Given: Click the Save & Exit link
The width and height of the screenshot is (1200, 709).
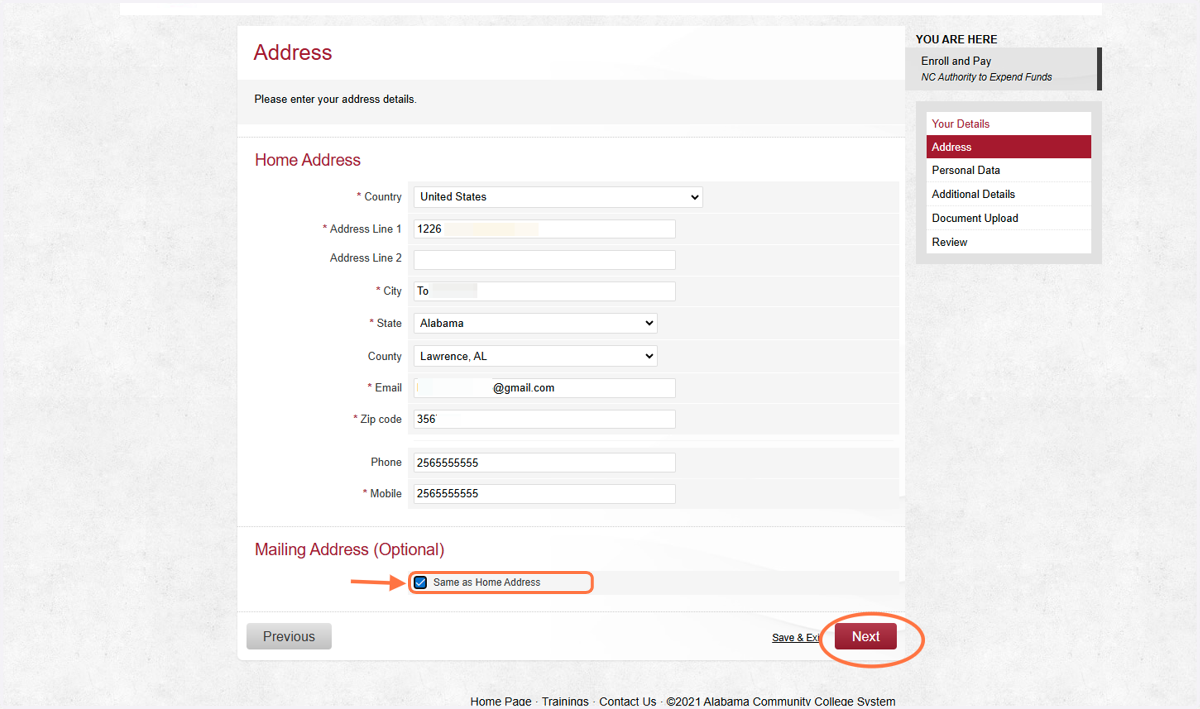Looking at the screenshot, I should click(797, 638).
